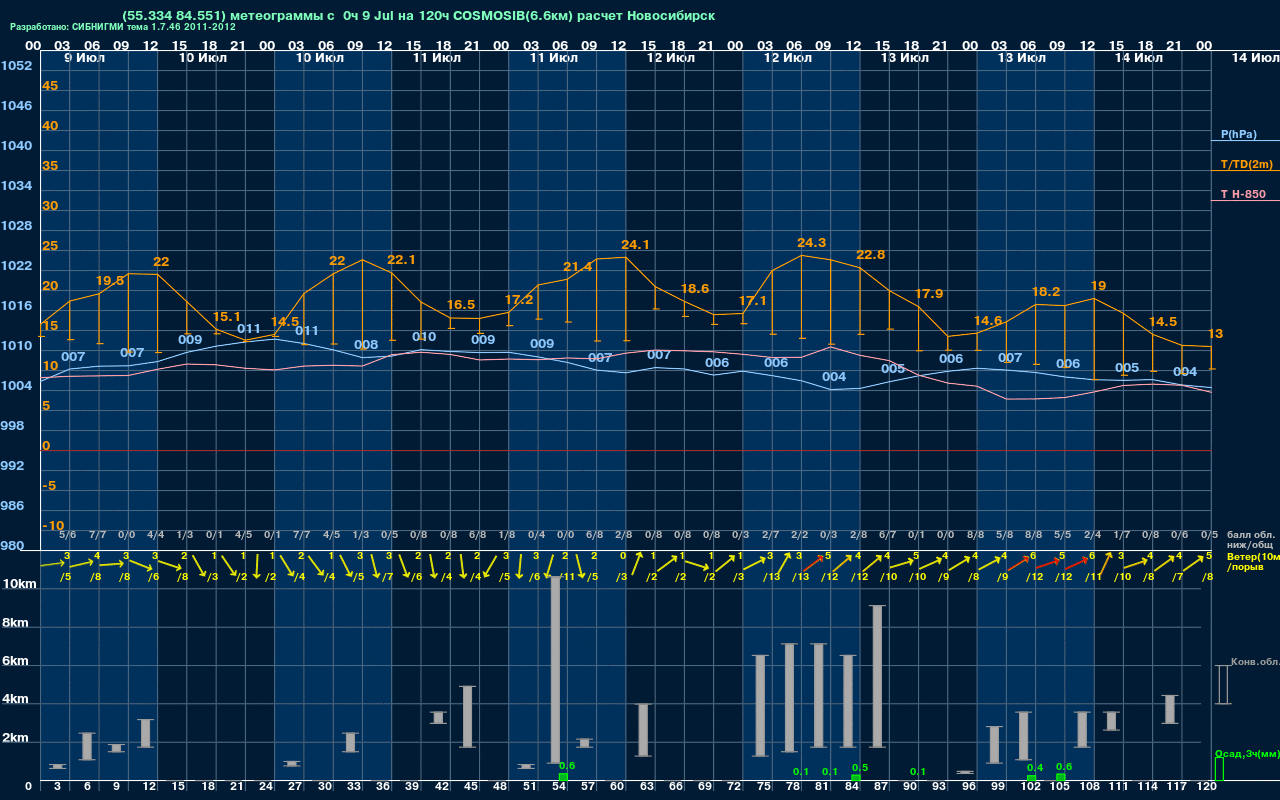Click the 22.1 temperature label
The height and width of the screenshot is (800, 1280).
pos(401,260)
